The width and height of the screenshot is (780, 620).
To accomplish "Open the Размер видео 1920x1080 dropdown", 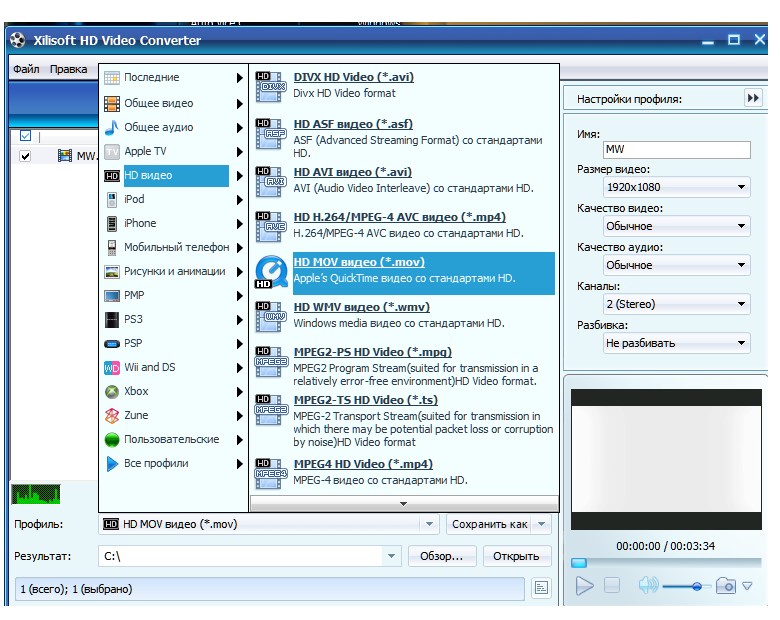I will pyautogui.click(x=676, y=187).
